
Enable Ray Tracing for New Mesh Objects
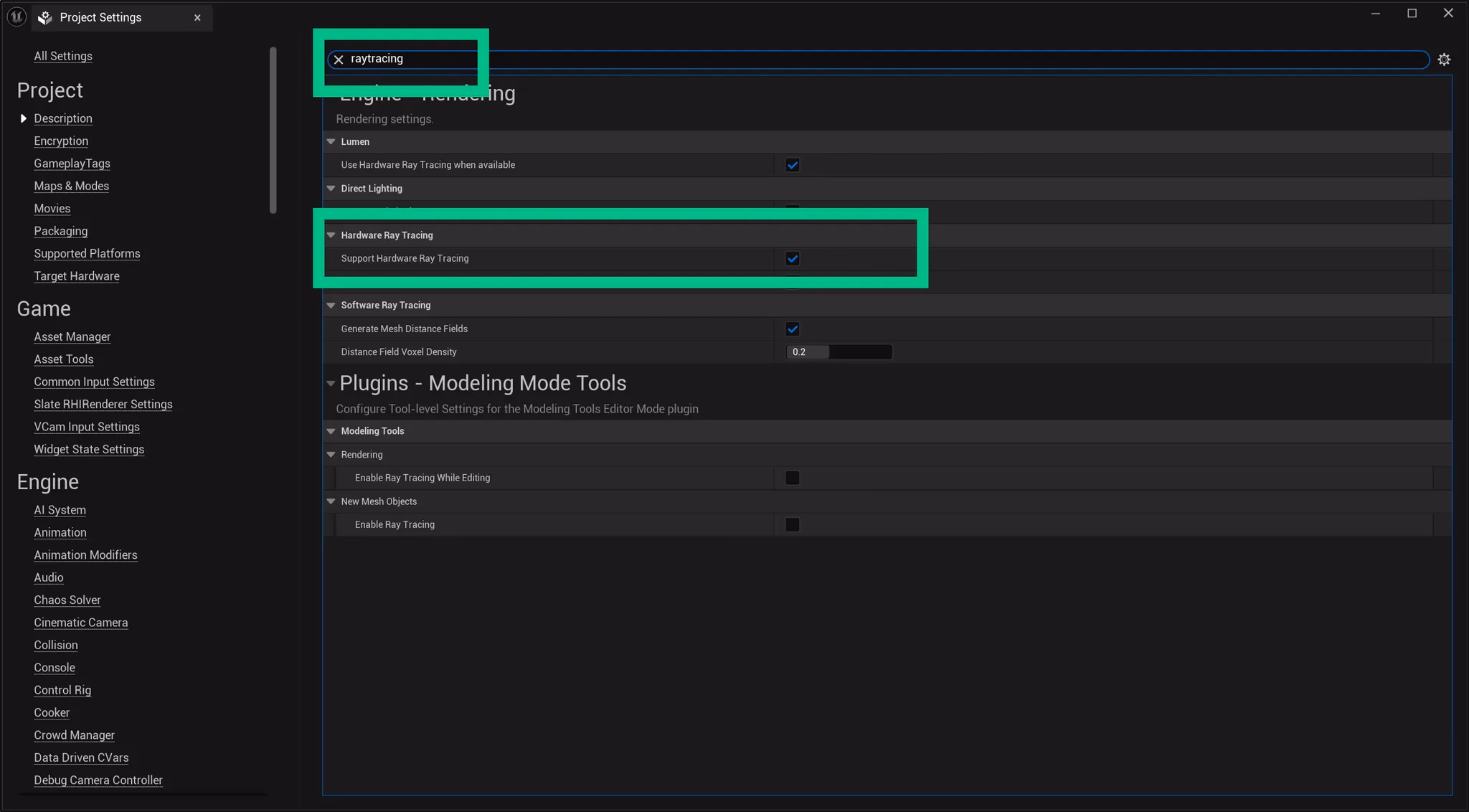click(x=791, y=524)
